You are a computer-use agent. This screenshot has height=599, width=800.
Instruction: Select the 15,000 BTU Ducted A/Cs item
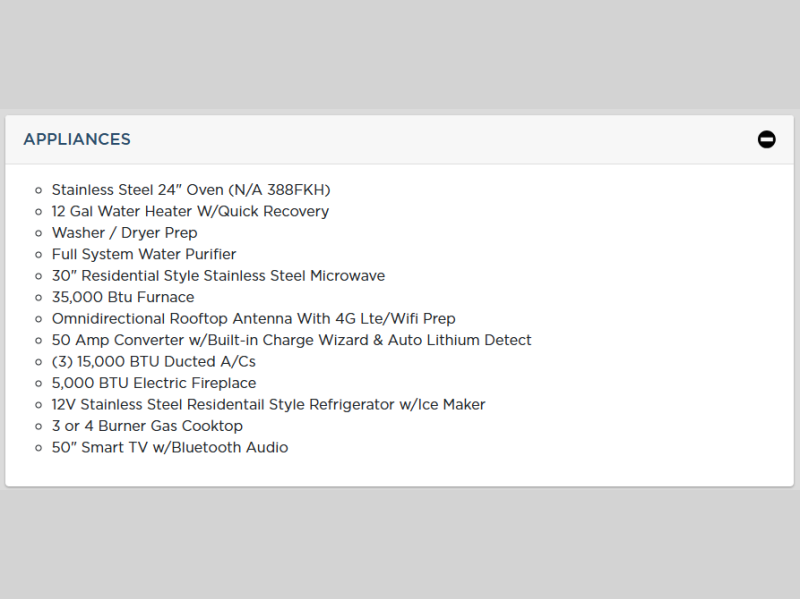154,362
